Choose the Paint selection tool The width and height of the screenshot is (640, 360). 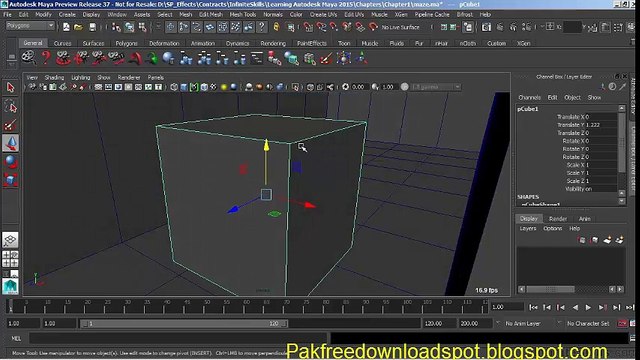11,125
